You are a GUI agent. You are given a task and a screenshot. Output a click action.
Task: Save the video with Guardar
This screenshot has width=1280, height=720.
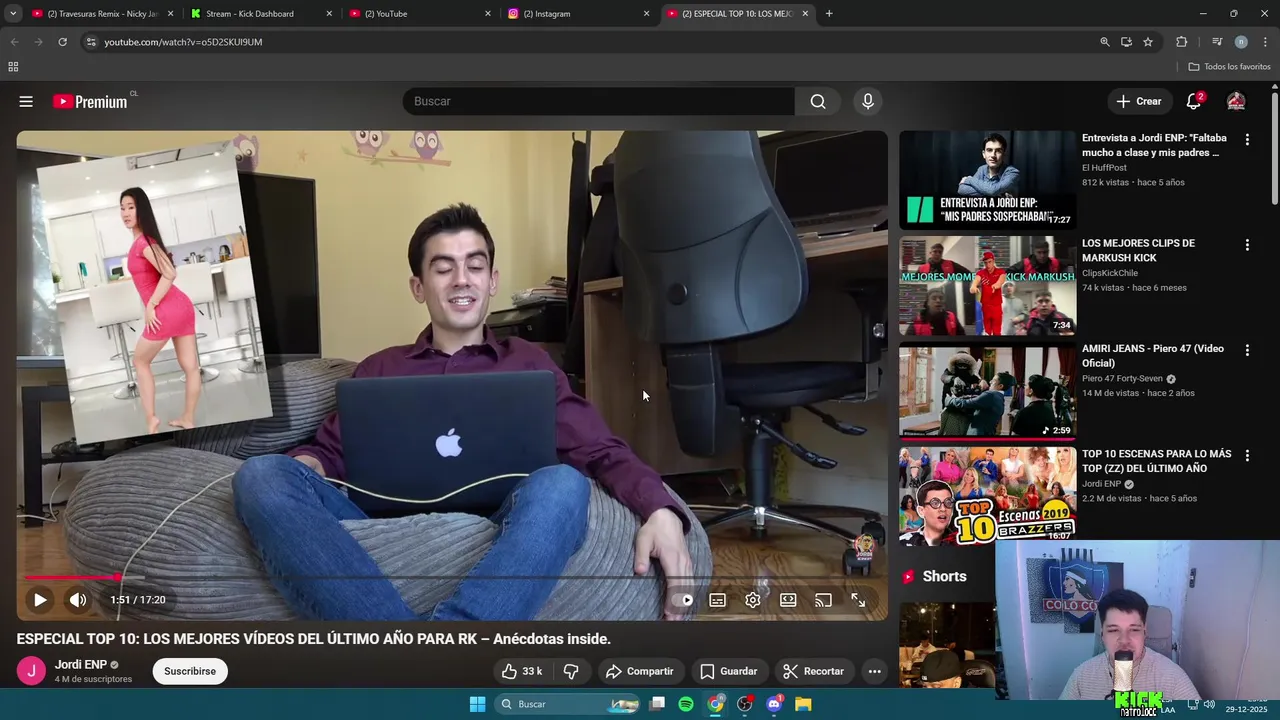point(729,671)
